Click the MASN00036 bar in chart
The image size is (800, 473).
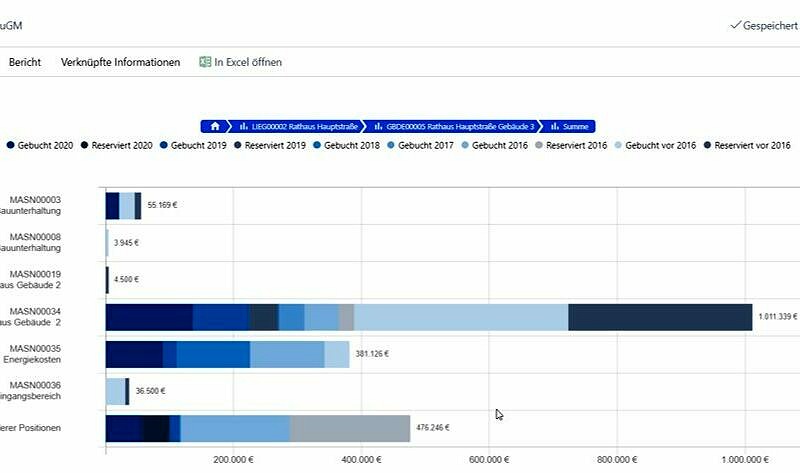click(117, 391)
